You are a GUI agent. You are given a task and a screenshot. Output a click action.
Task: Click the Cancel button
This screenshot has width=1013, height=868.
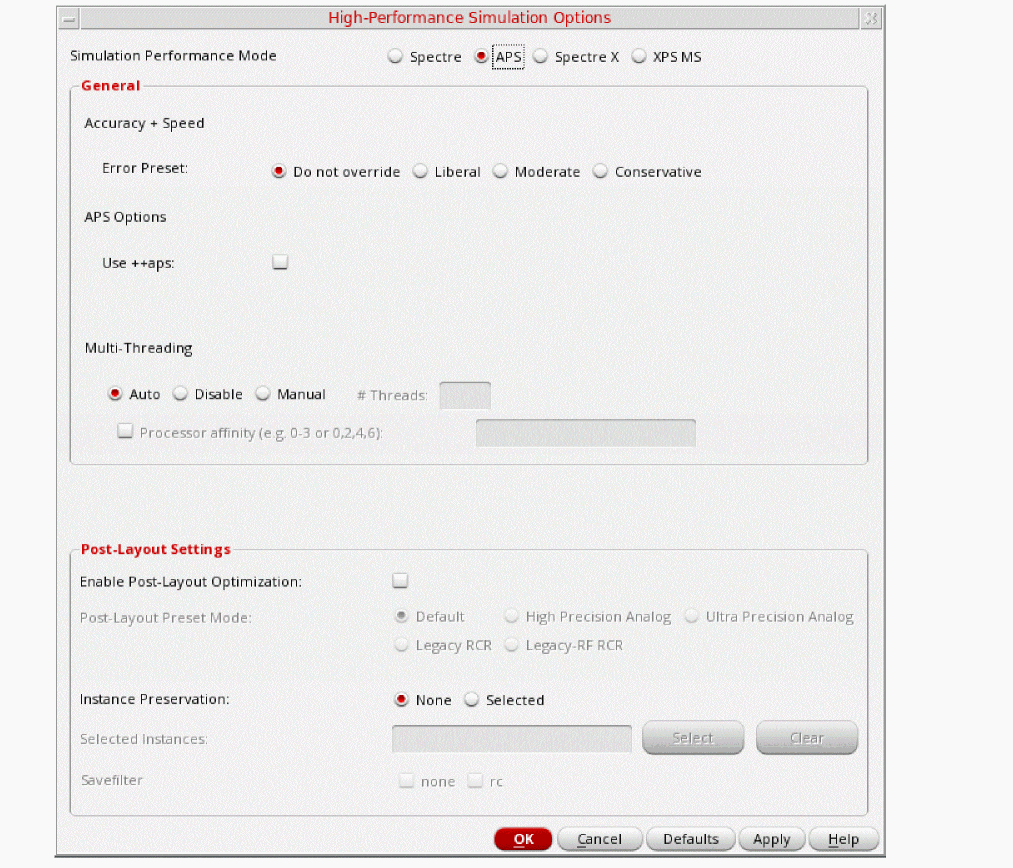click(x=599, y=839)
